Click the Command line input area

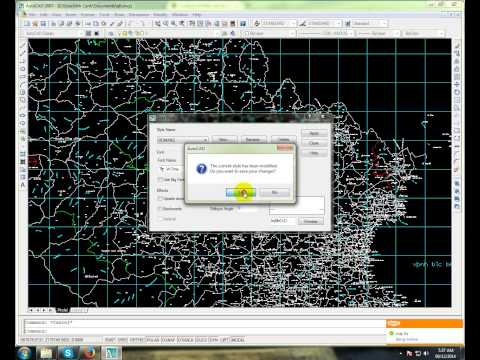(204, 331)
